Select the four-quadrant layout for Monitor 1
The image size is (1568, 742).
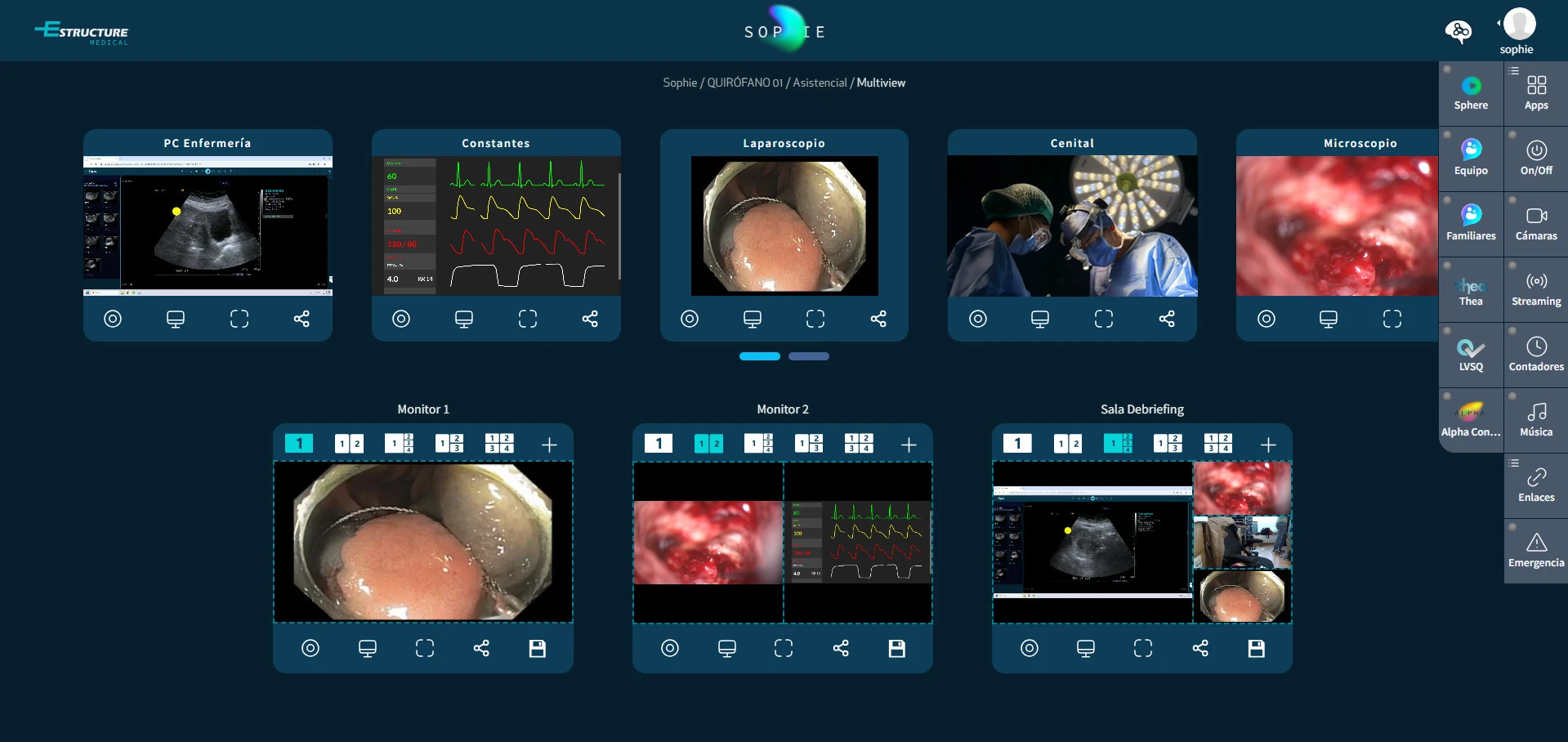(499, 444)
